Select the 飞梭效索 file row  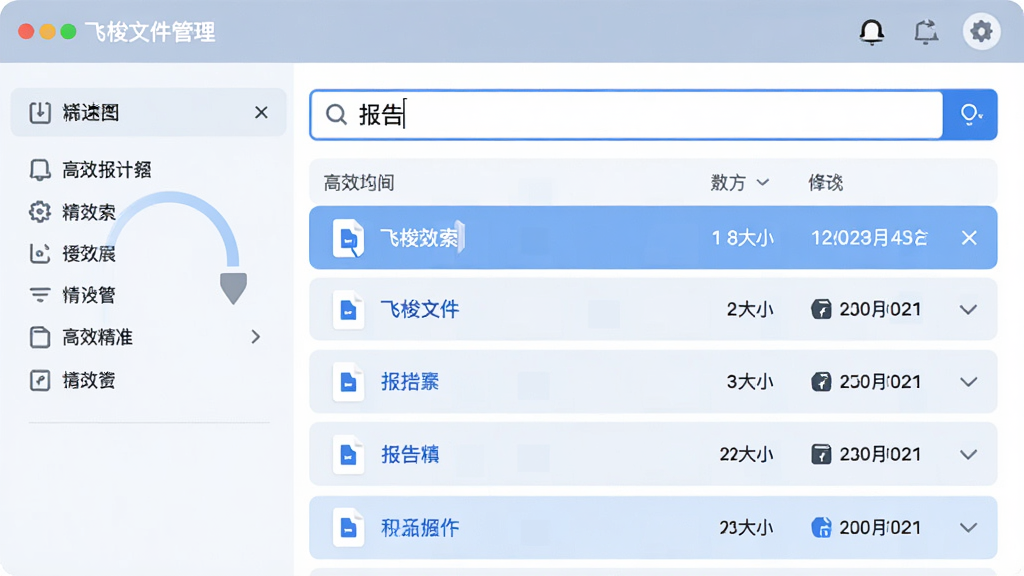[x=653, y=238]
